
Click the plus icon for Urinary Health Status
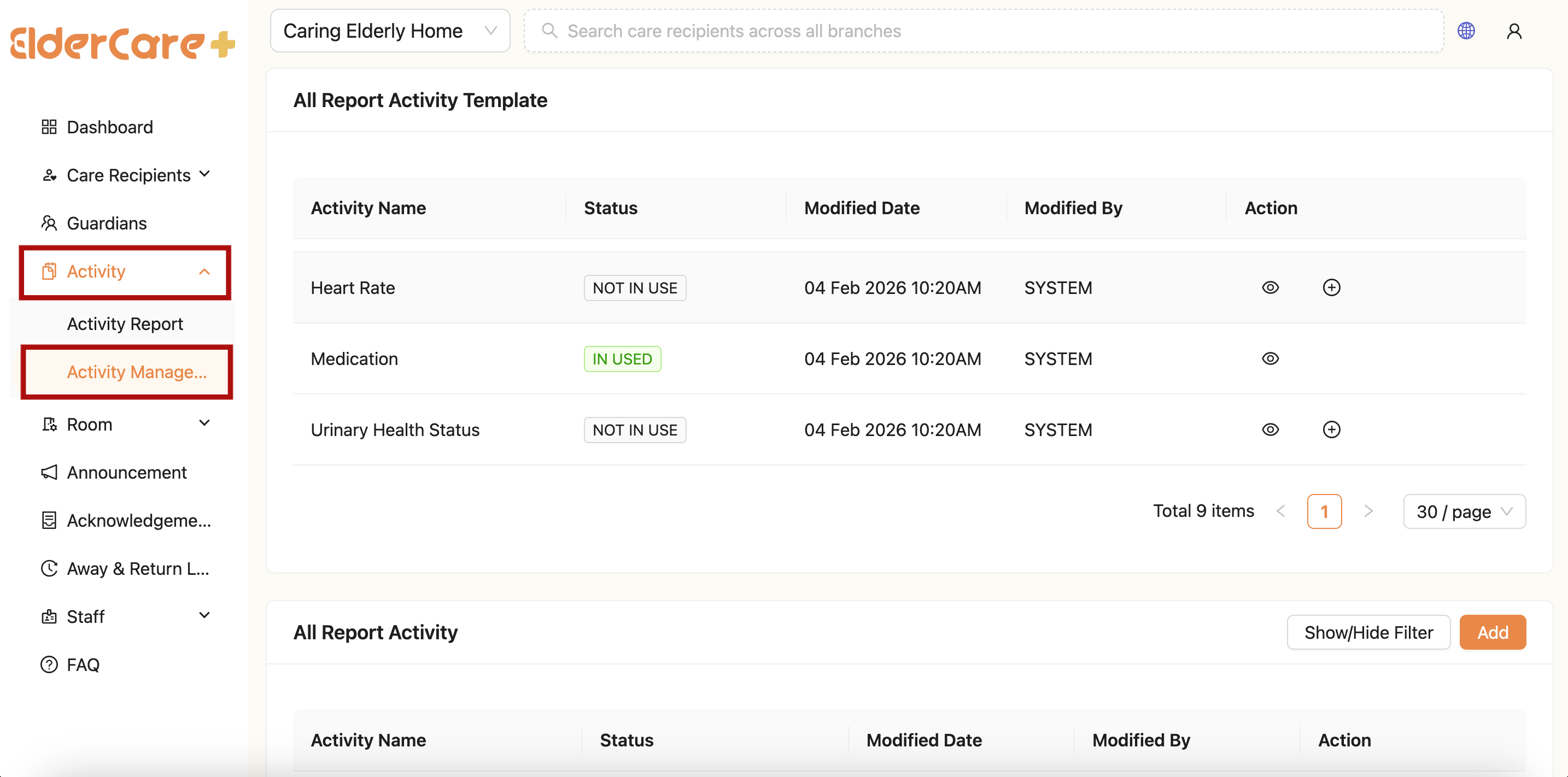click(x=1331, y=429)
